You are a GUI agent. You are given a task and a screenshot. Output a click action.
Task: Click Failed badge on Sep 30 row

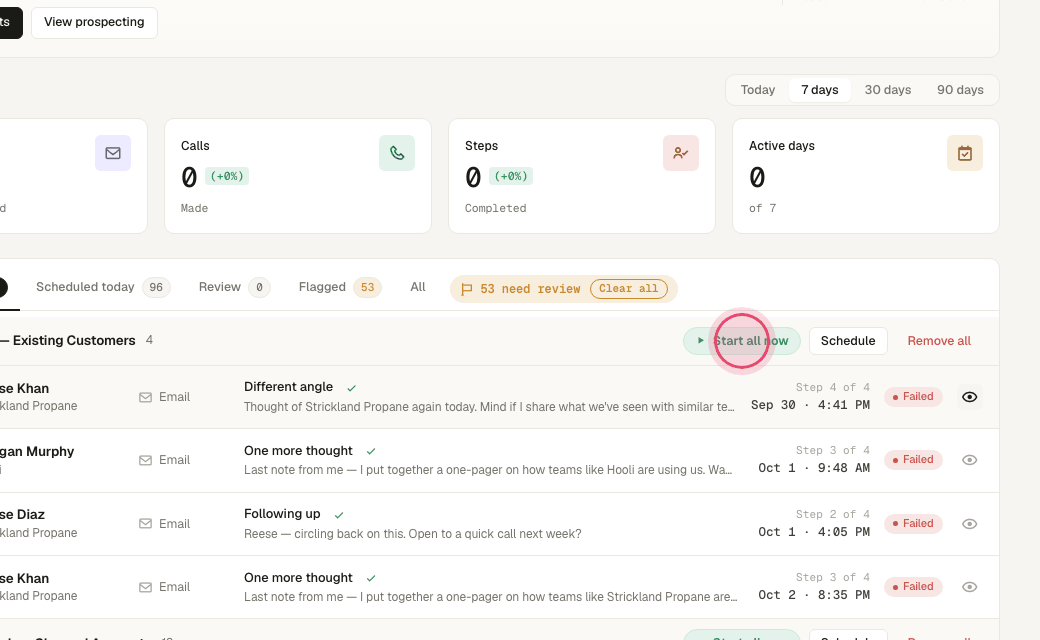pos(913,397)
